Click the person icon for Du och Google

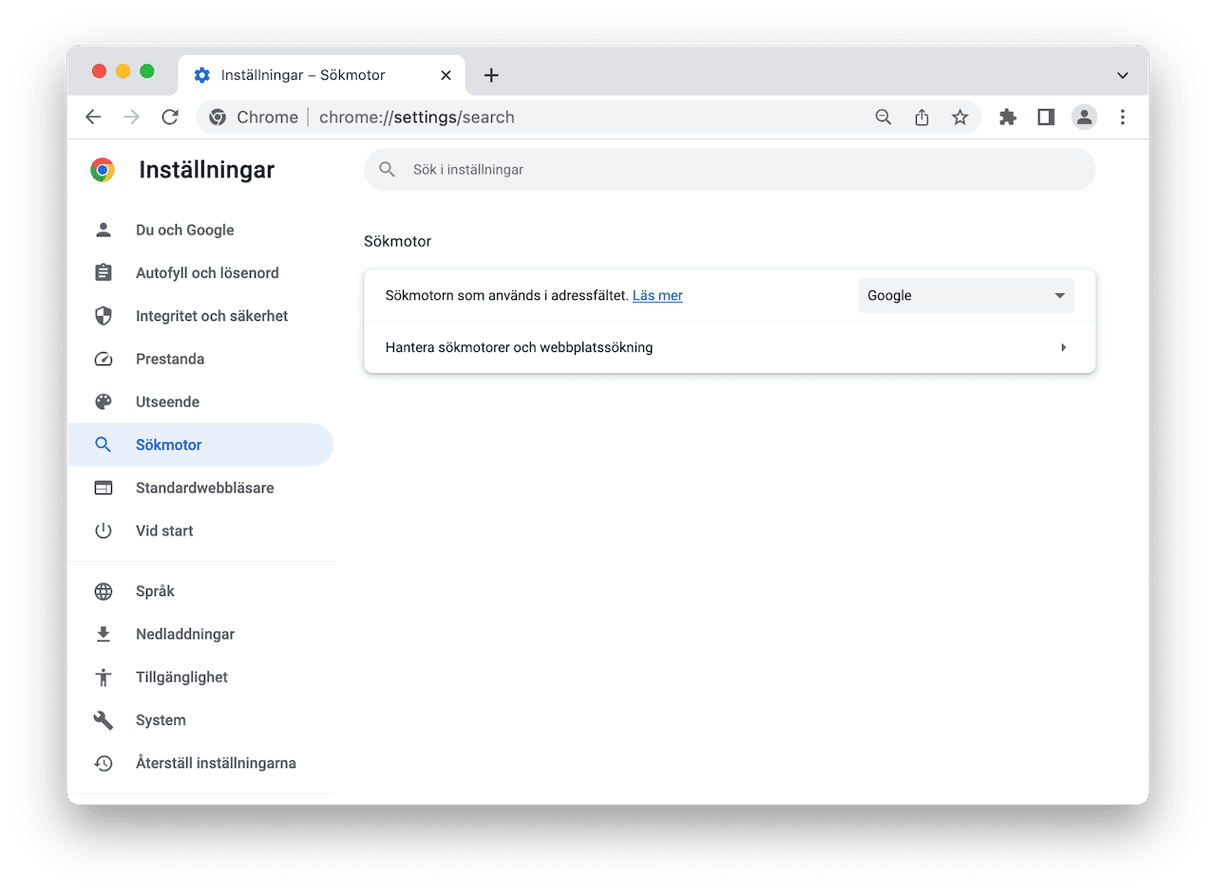tap(103, 230)
